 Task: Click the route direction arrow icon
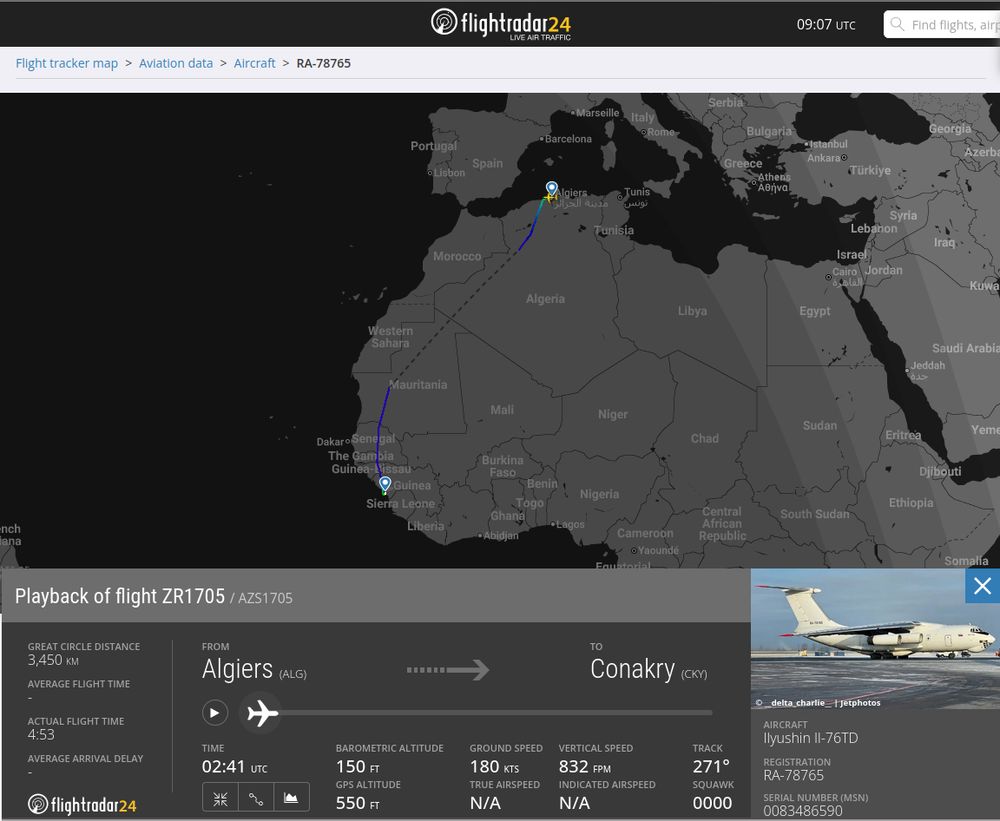point(448,670)
